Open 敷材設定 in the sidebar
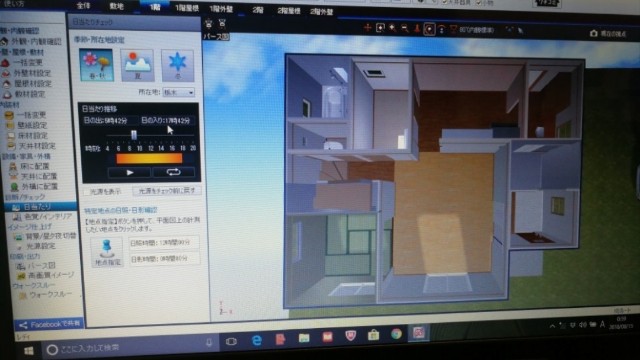Image resolution: width=640 pixels, height=360 pixels. 24,94
